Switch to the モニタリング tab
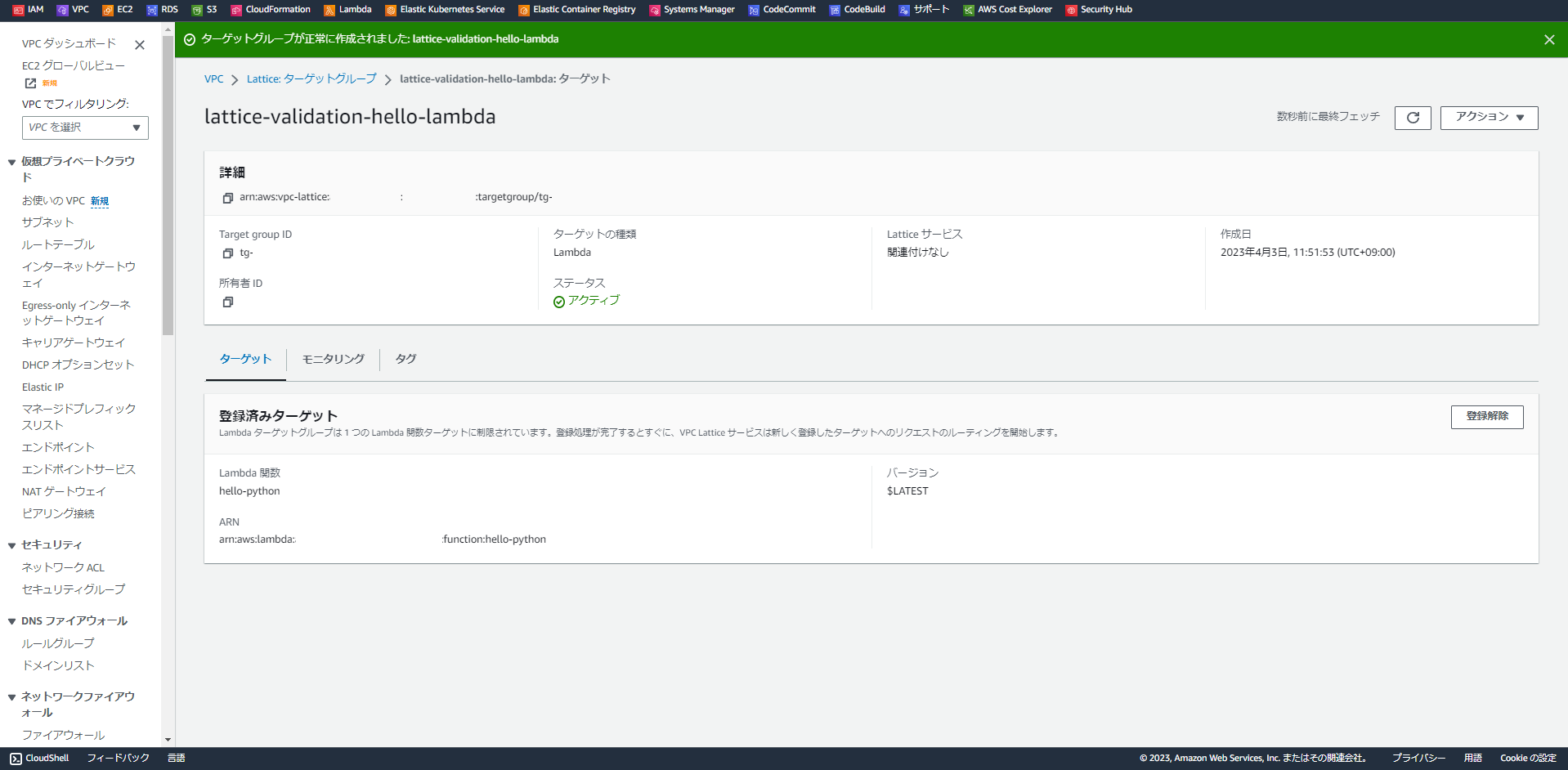The height and width of the screenshot is (770, 1568). (334, 359)
